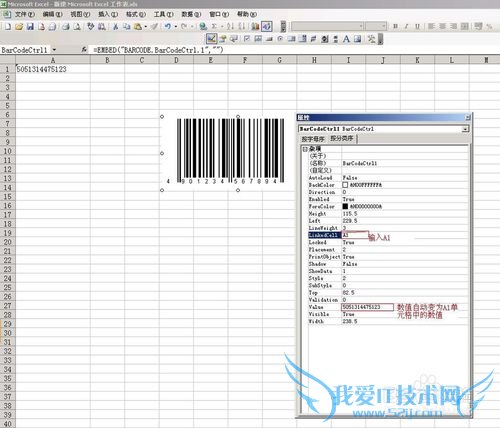The height and width of the screenshot is (428, 500).
Task: Toggle align left formatting
Action: [x=431, y=26]
